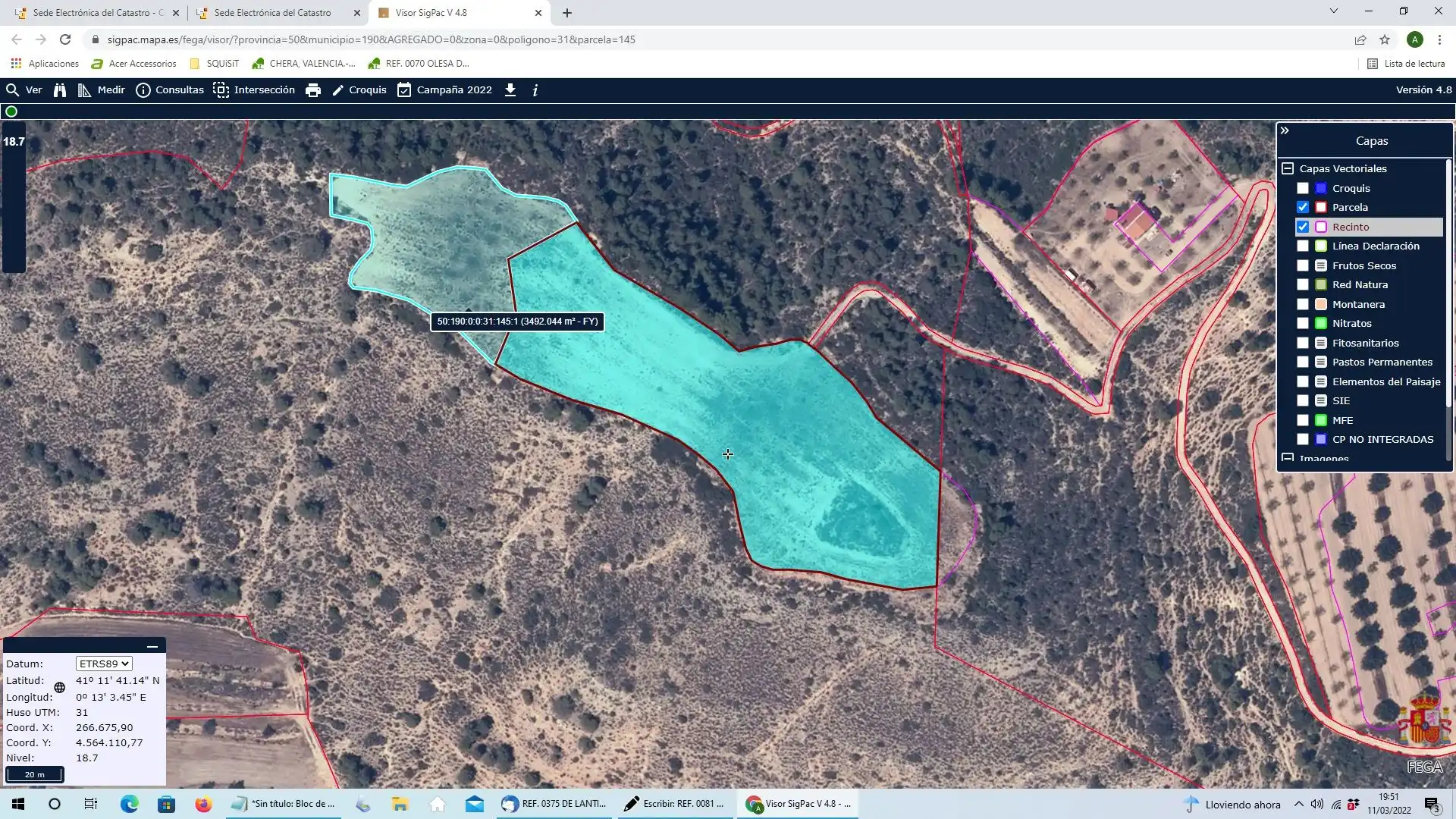Open the Lista de lectura panel
Image resolution: width=1456 pixels, height=819 pixels.
point(1406,64)
